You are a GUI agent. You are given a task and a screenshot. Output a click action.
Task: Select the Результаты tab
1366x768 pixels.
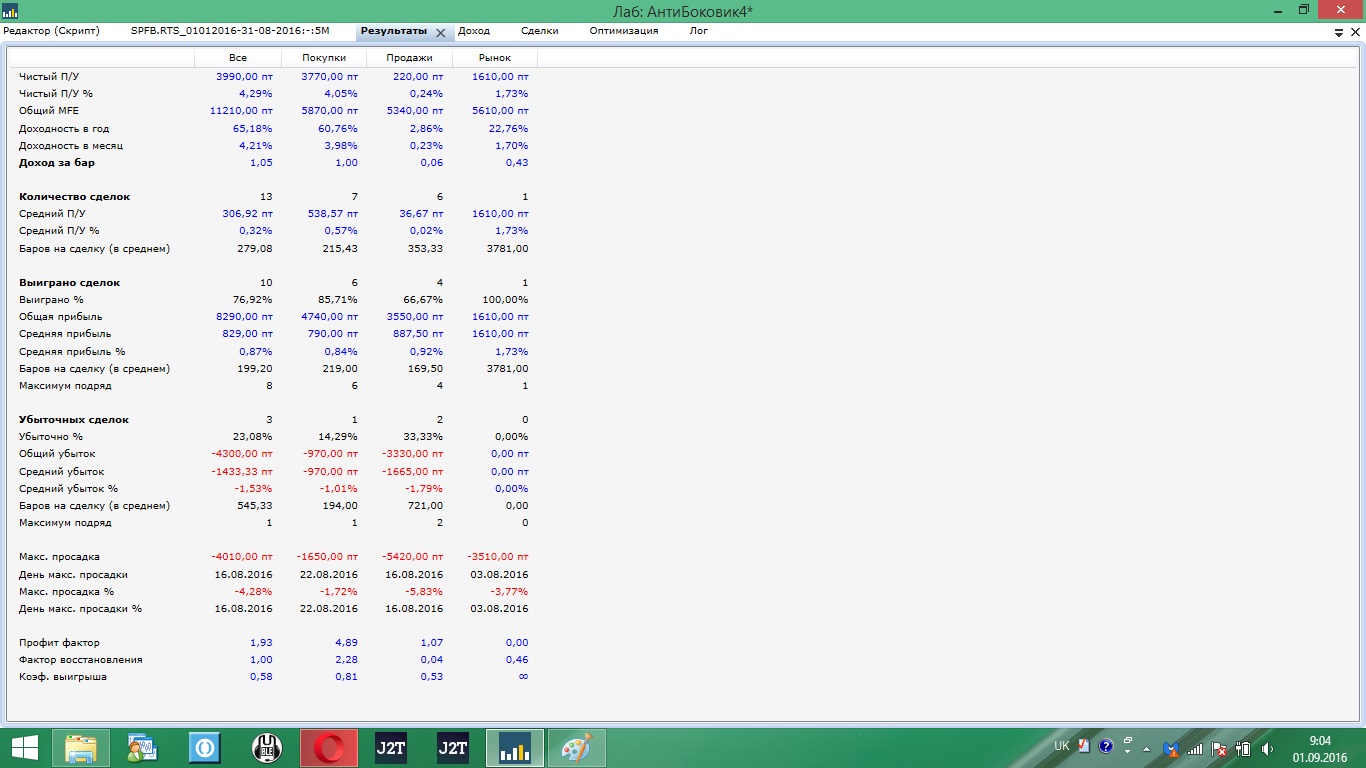[393, 31]
